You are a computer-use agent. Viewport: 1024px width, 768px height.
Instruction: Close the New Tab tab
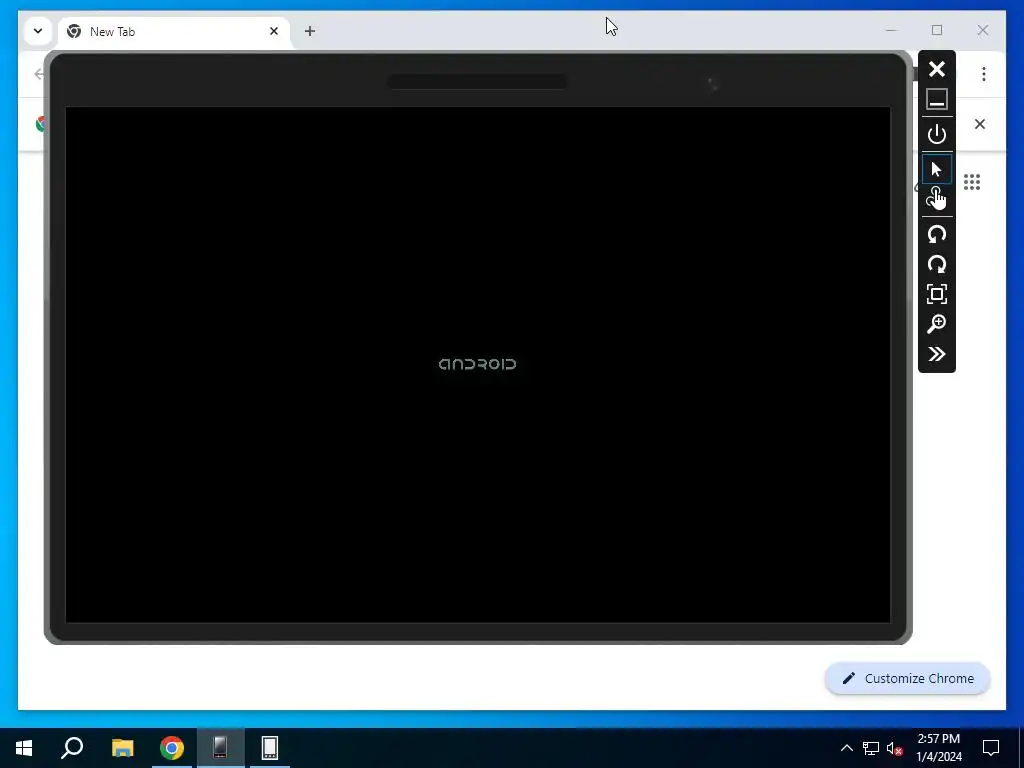click(x=274, y=31)
